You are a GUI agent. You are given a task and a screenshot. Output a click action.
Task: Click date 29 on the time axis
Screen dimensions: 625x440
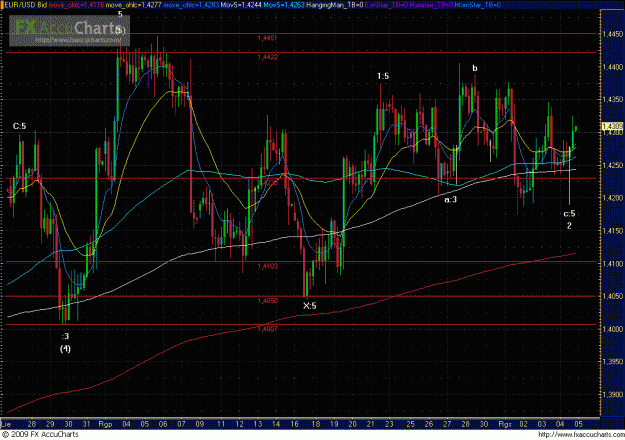pyautogui.click(x=50, y=424)
